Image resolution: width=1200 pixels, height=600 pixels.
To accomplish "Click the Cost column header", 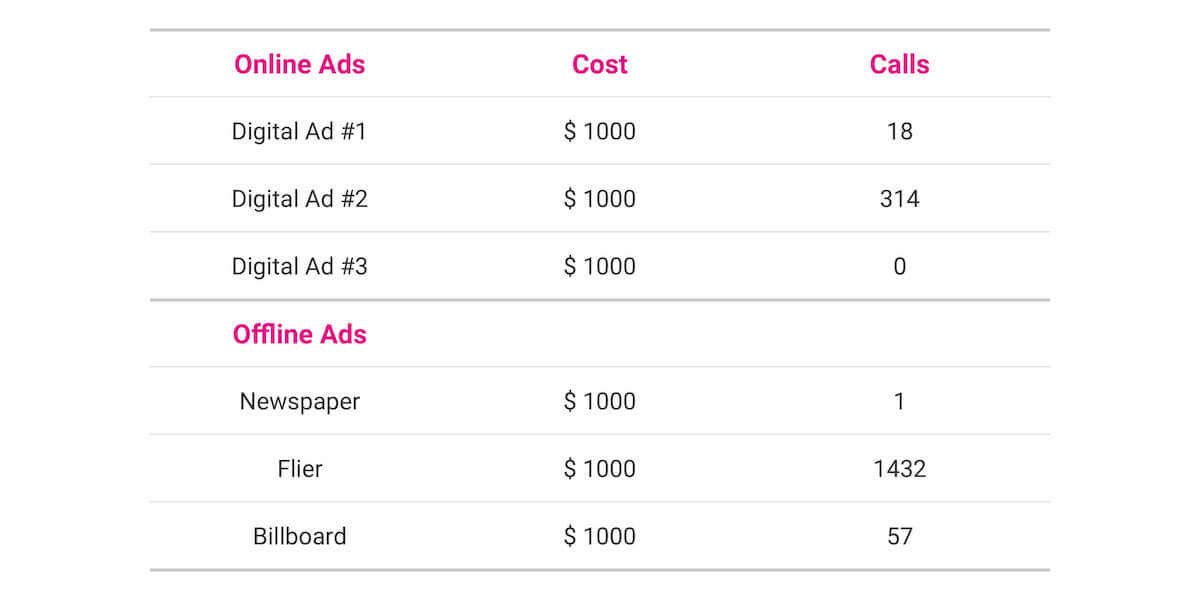I will (599, 65).
